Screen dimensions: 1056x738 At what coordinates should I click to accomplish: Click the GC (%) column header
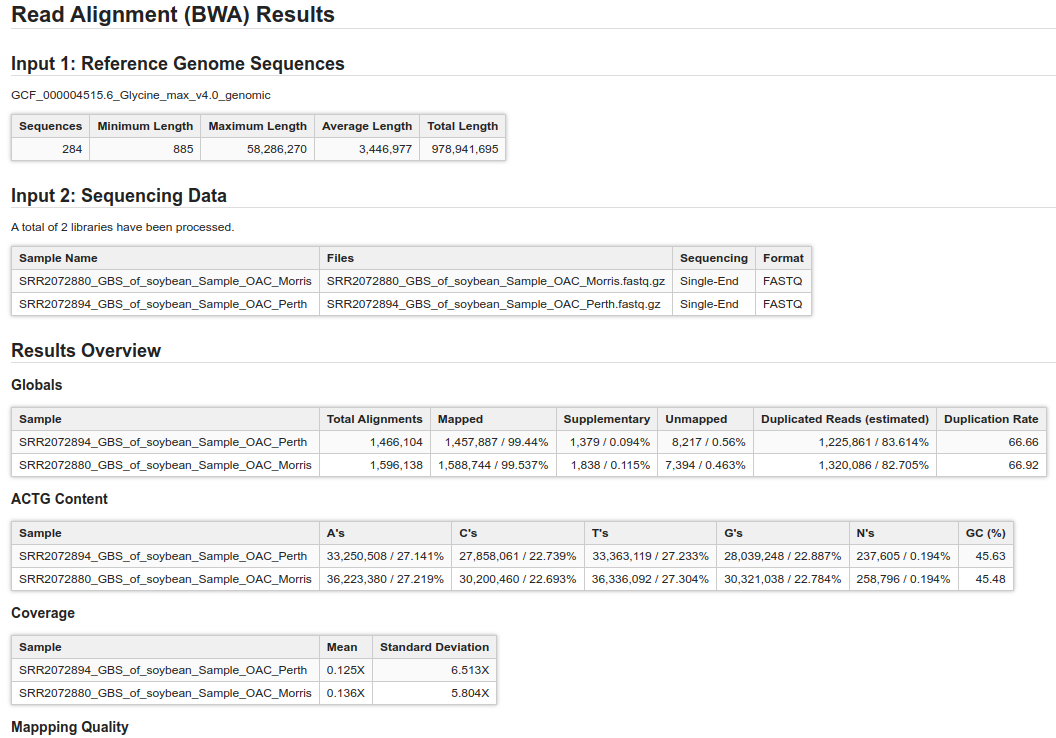tap(986, 533)
